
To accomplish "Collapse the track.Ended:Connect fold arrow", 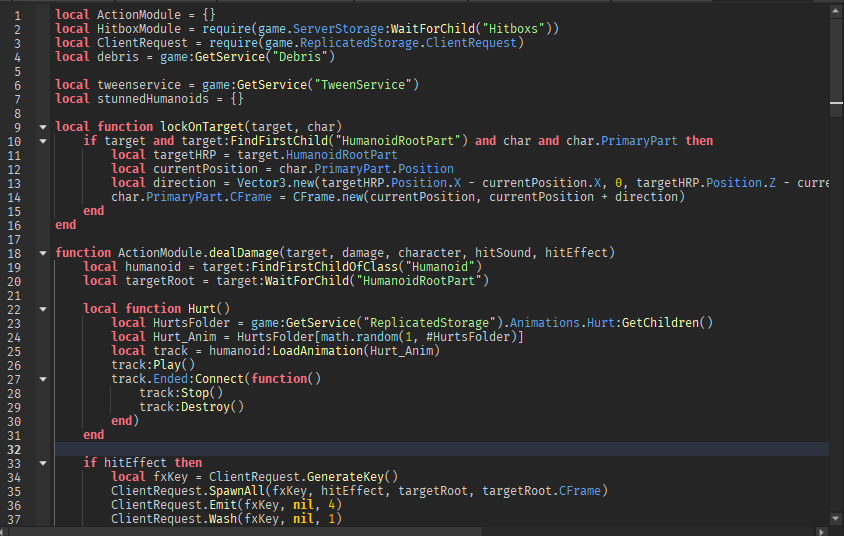I will click(43, 379).
